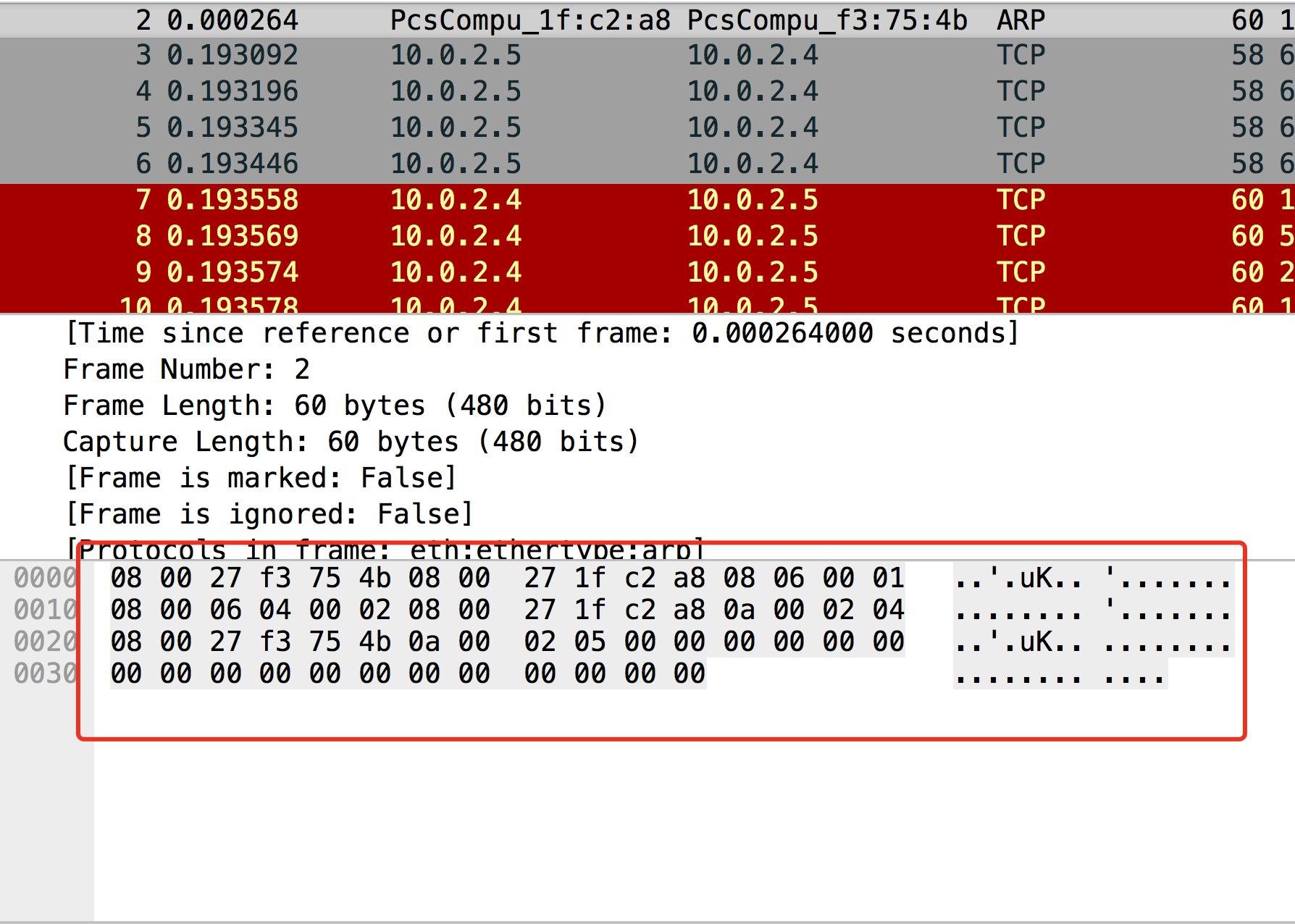This screenshot has width=1295, height=924.
Task: Click the ARP protocol cell
Action: point(1021,20)
